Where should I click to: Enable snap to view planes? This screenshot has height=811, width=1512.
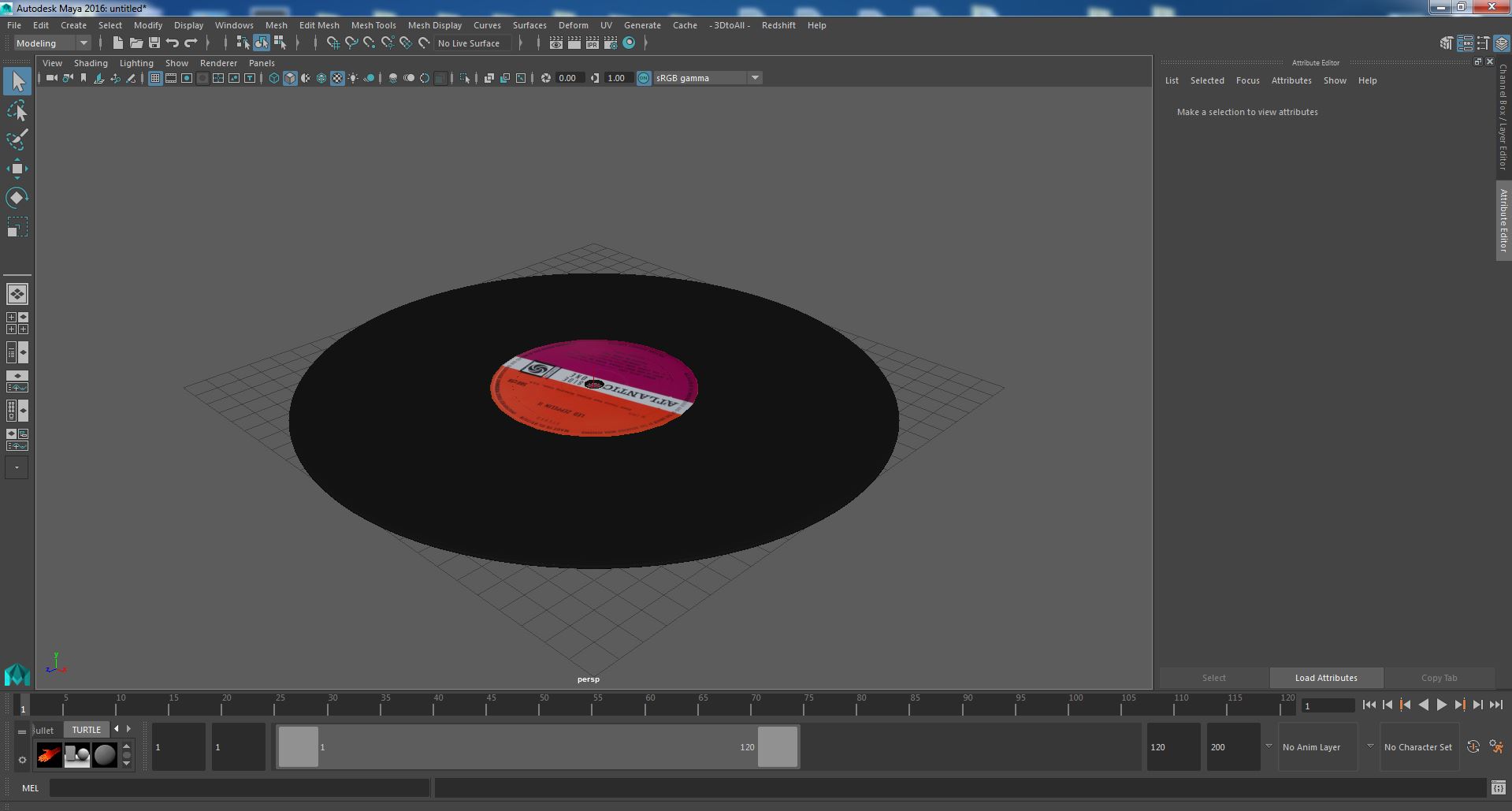pyautogui.click(x=406, y=43)
